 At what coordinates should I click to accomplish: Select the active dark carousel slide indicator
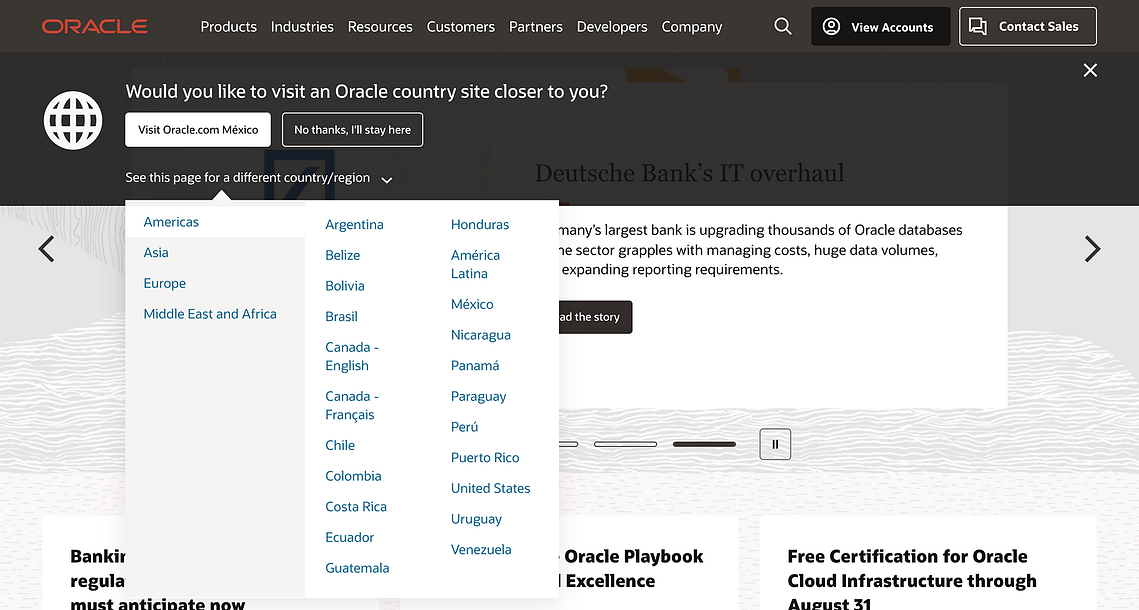click(x=704, y=444)
